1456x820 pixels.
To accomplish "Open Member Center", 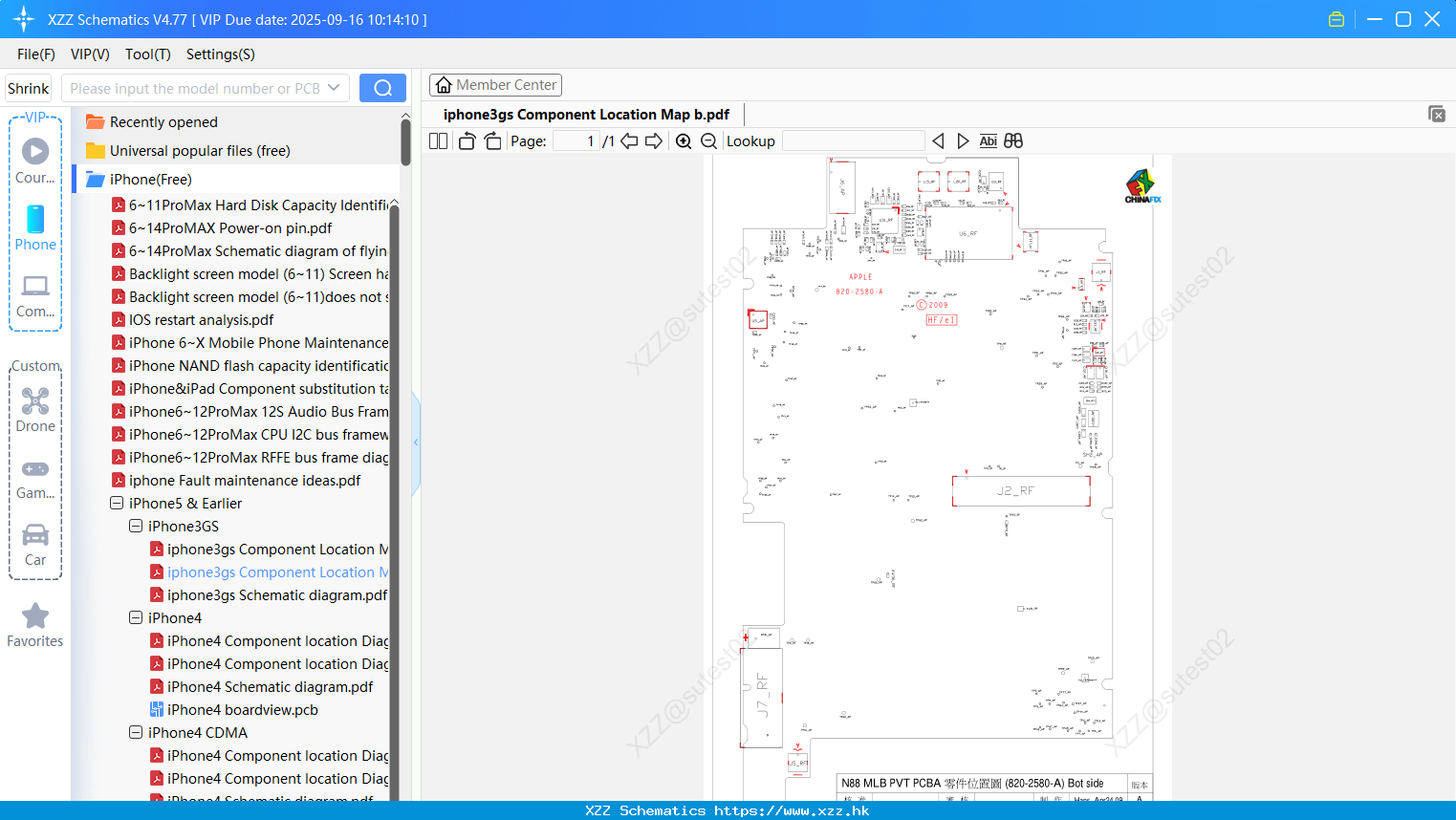I will [x=495, y=85].
